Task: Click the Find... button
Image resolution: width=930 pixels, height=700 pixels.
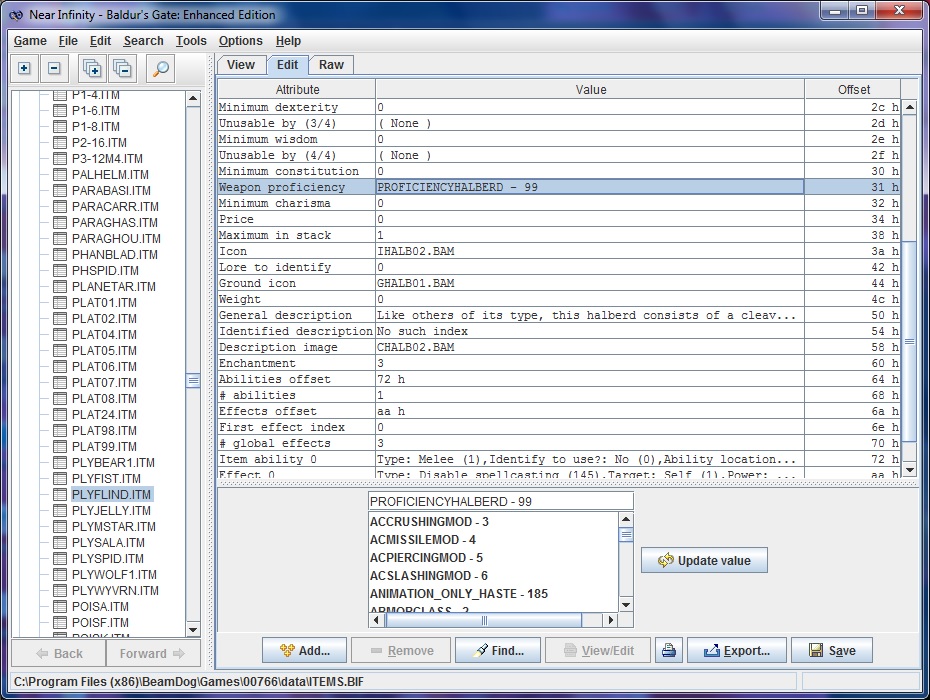Action: [498, 651]
